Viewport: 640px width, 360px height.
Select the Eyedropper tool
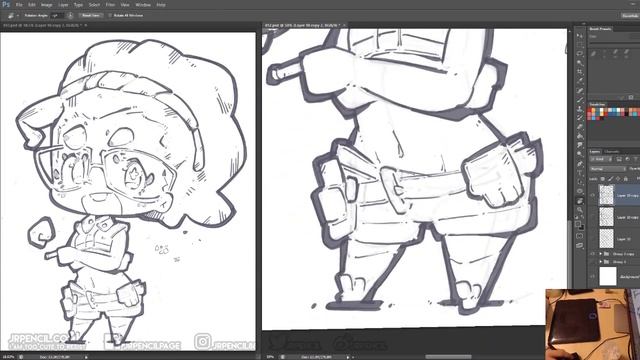[580, 81]
